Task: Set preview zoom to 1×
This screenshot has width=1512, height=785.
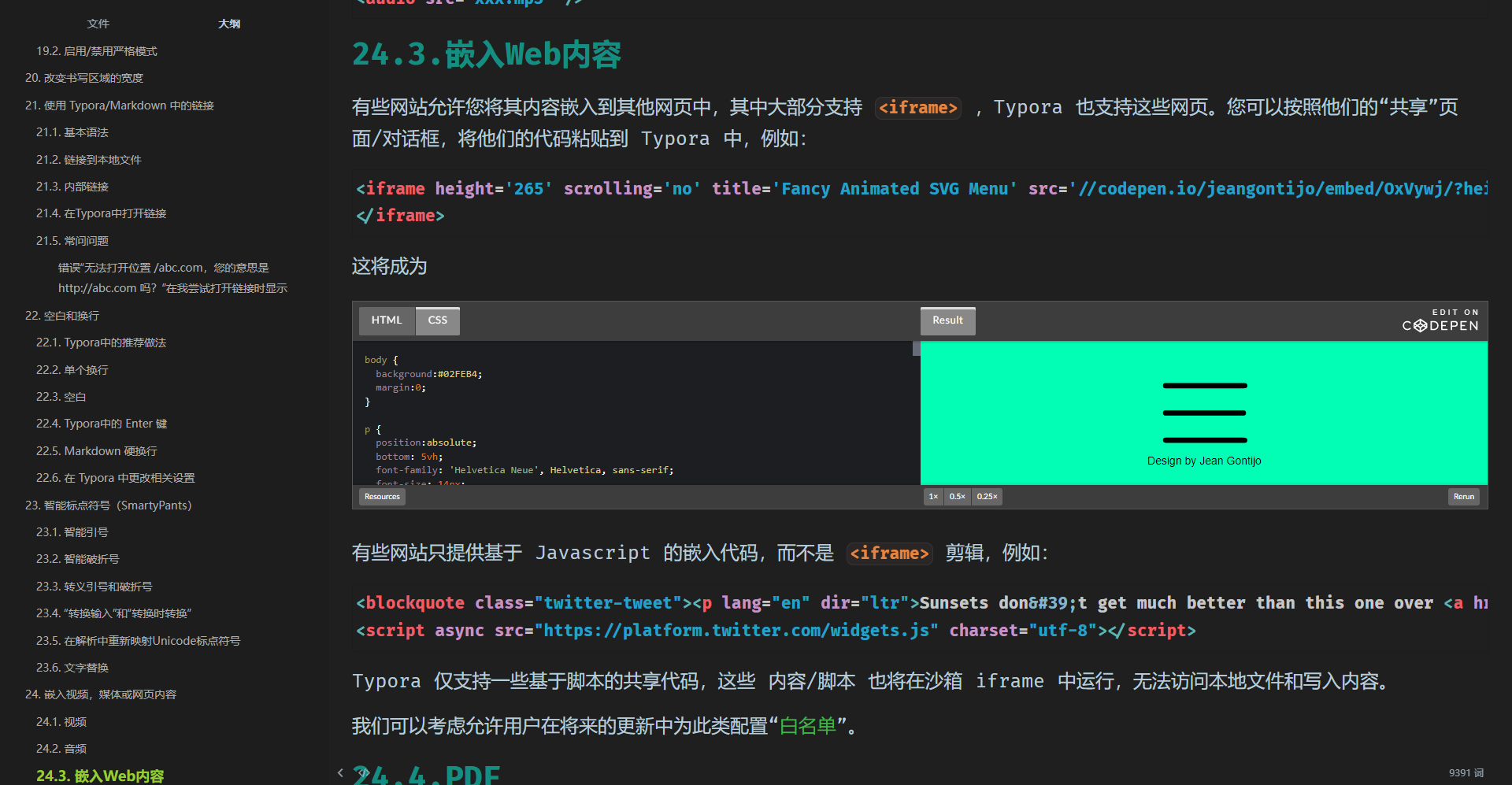Action: click(x=933, y=497)
